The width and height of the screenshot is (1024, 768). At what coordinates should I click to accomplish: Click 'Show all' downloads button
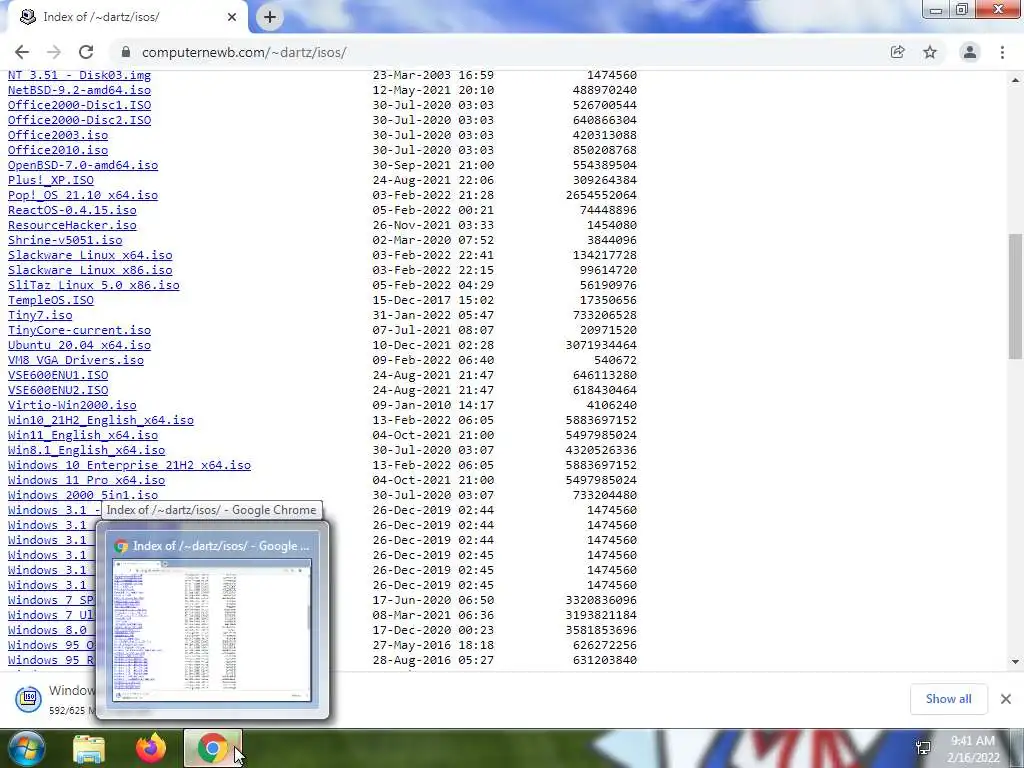coord(948,699)
